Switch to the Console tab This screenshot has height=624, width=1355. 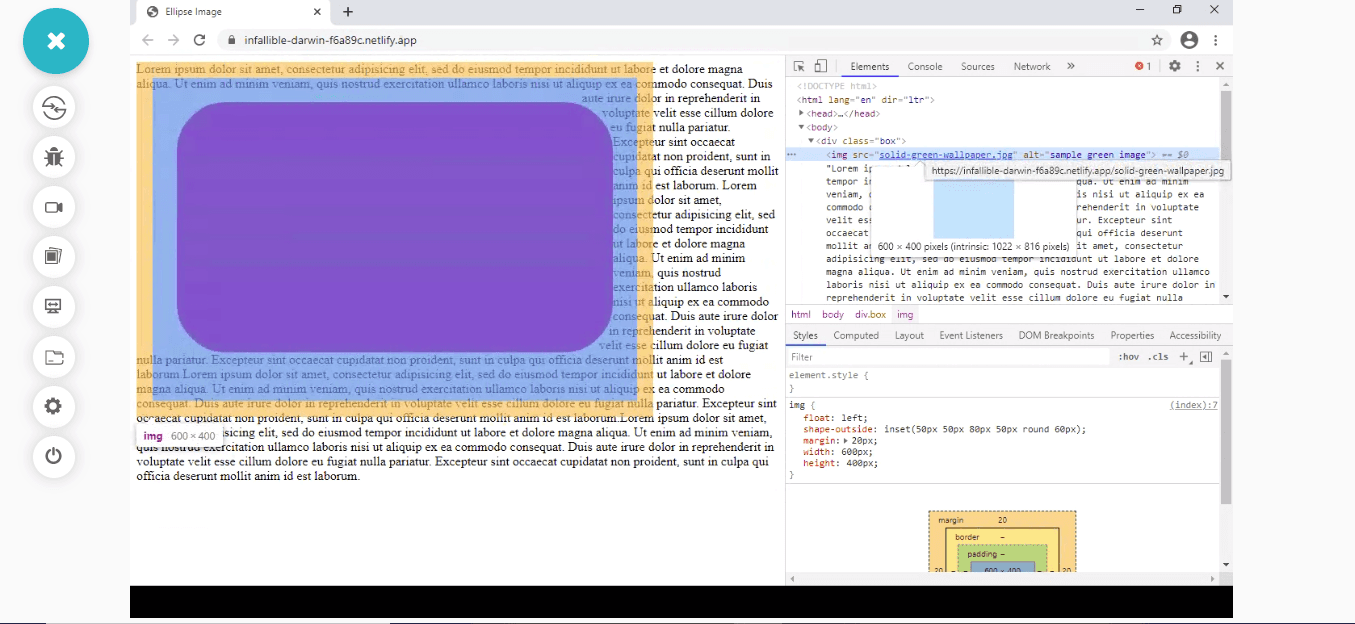coord(925,67)
